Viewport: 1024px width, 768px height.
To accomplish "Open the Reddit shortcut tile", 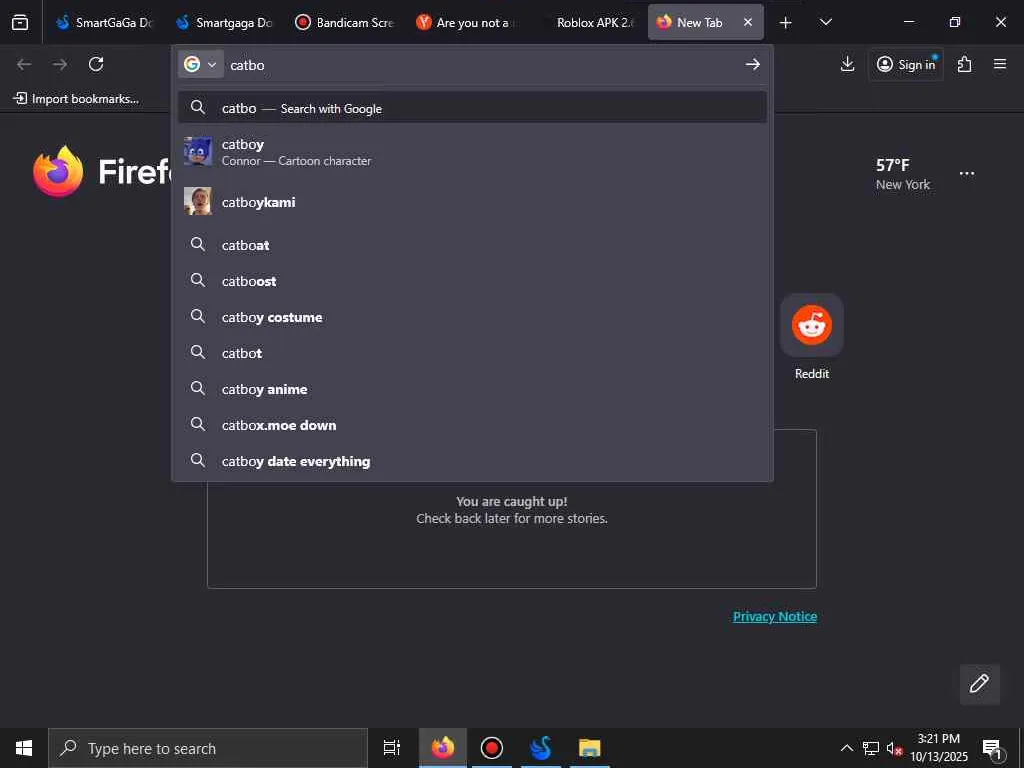I will (812, 336).
